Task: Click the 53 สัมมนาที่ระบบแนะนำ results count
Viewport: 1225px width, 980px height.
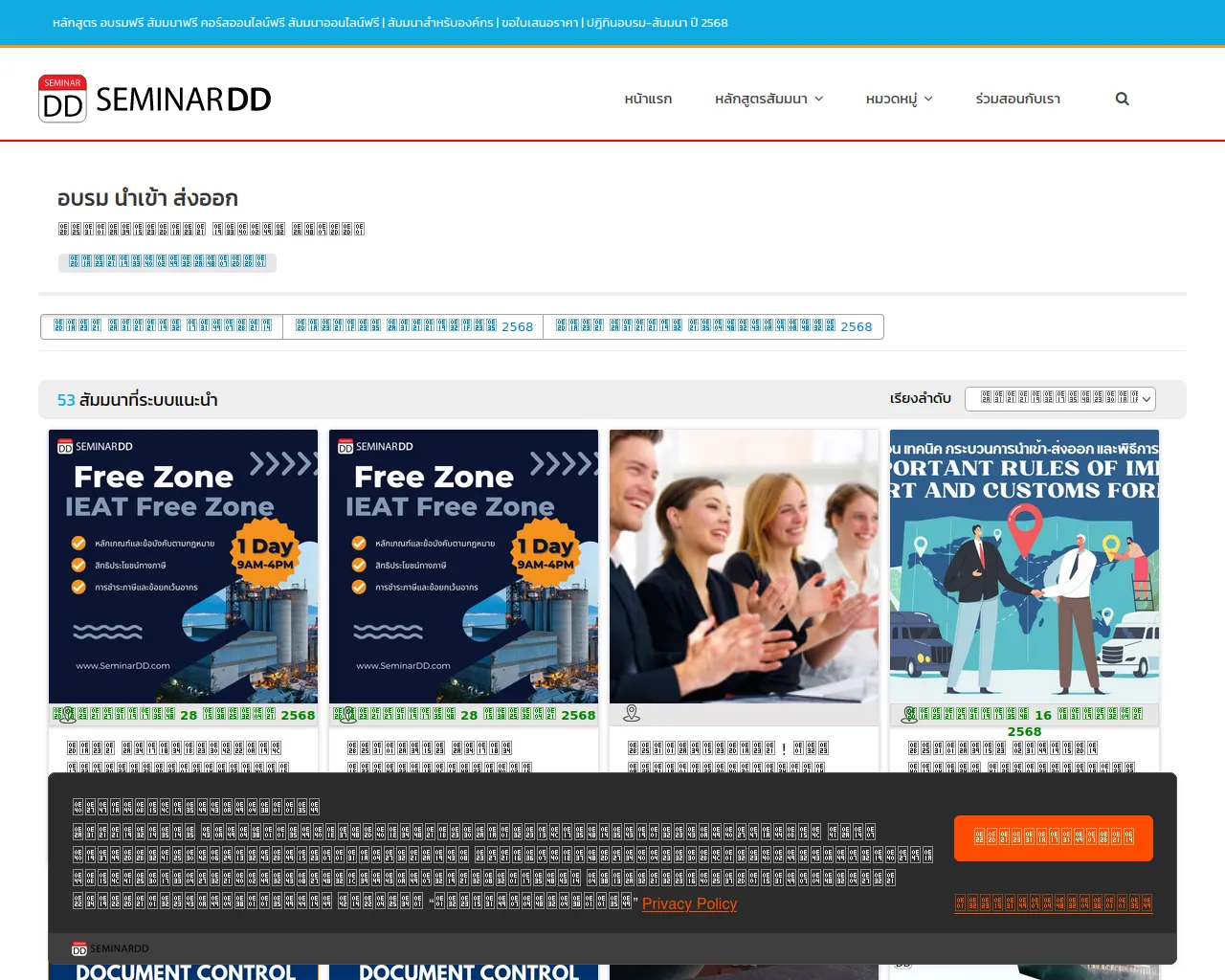Action: 138,400
